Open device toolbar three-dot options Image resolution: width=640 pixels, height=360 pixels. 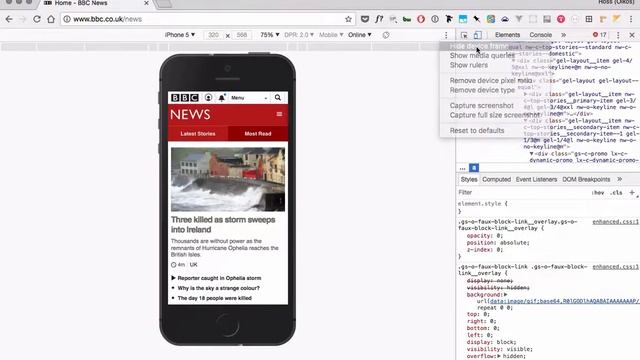tap(446, 35)
